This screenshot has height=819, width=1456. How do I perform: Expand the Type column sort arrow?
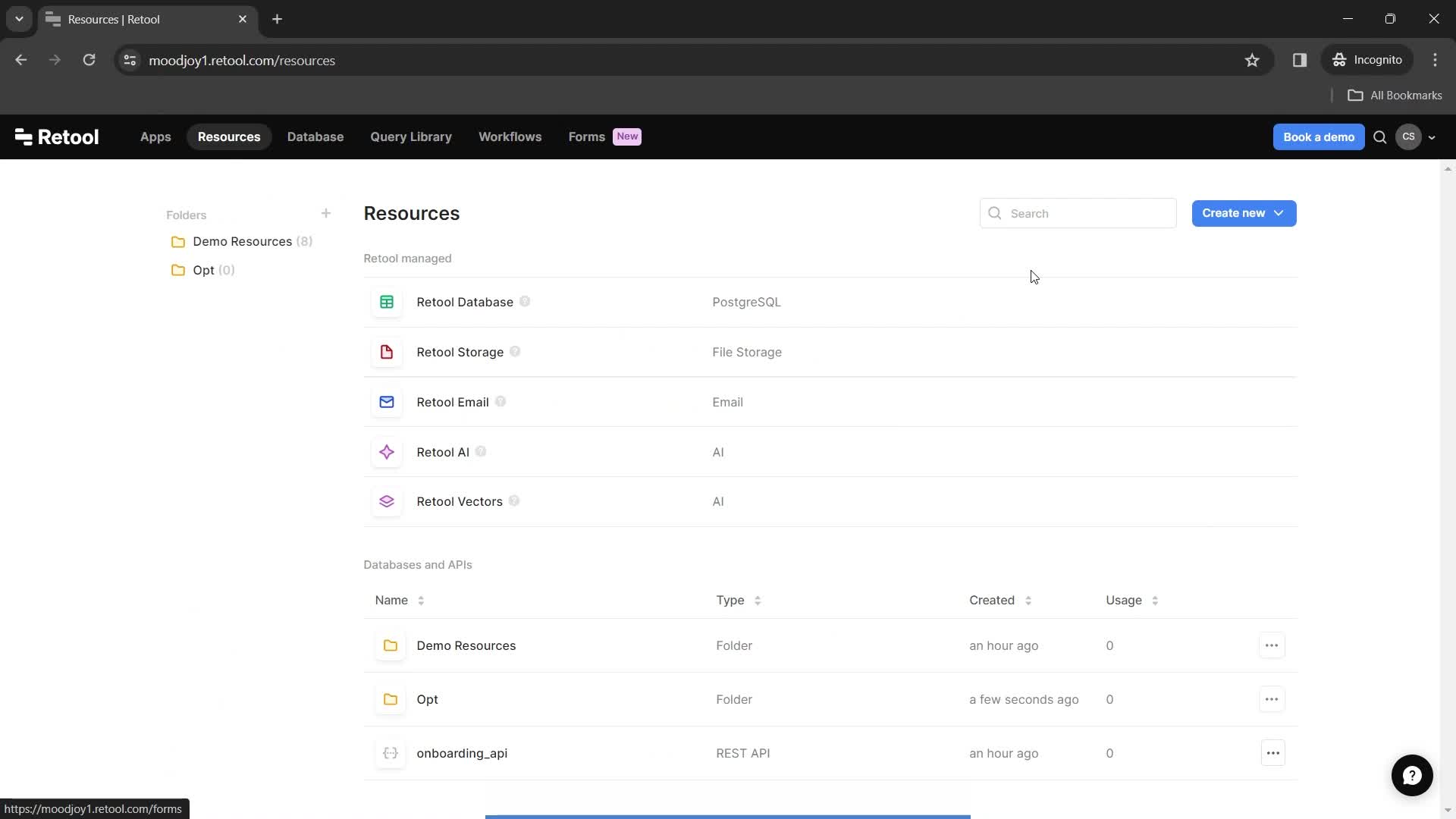pos(757,600)
